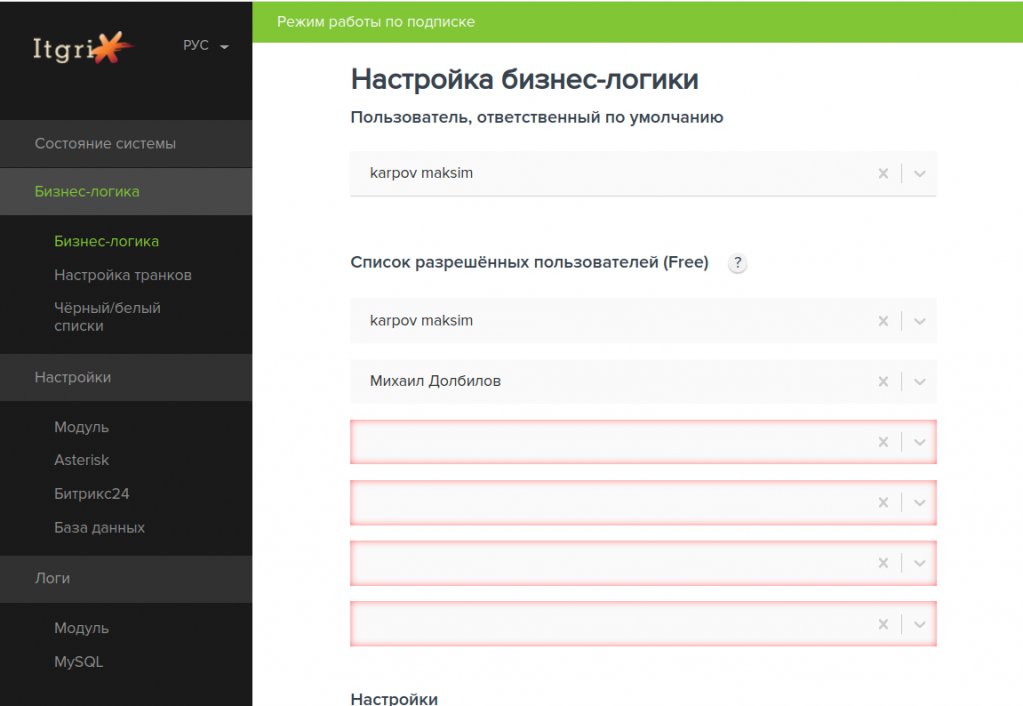Select Бизнес-логика main menu section
Screen dimensions: 1023x706
click(87, 191)
